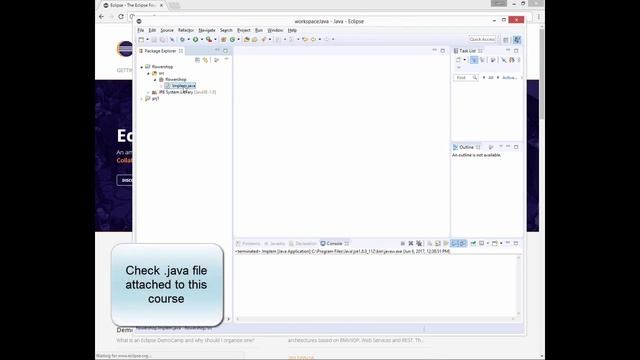Toggle Categorized view in Task List

[474, 60]
